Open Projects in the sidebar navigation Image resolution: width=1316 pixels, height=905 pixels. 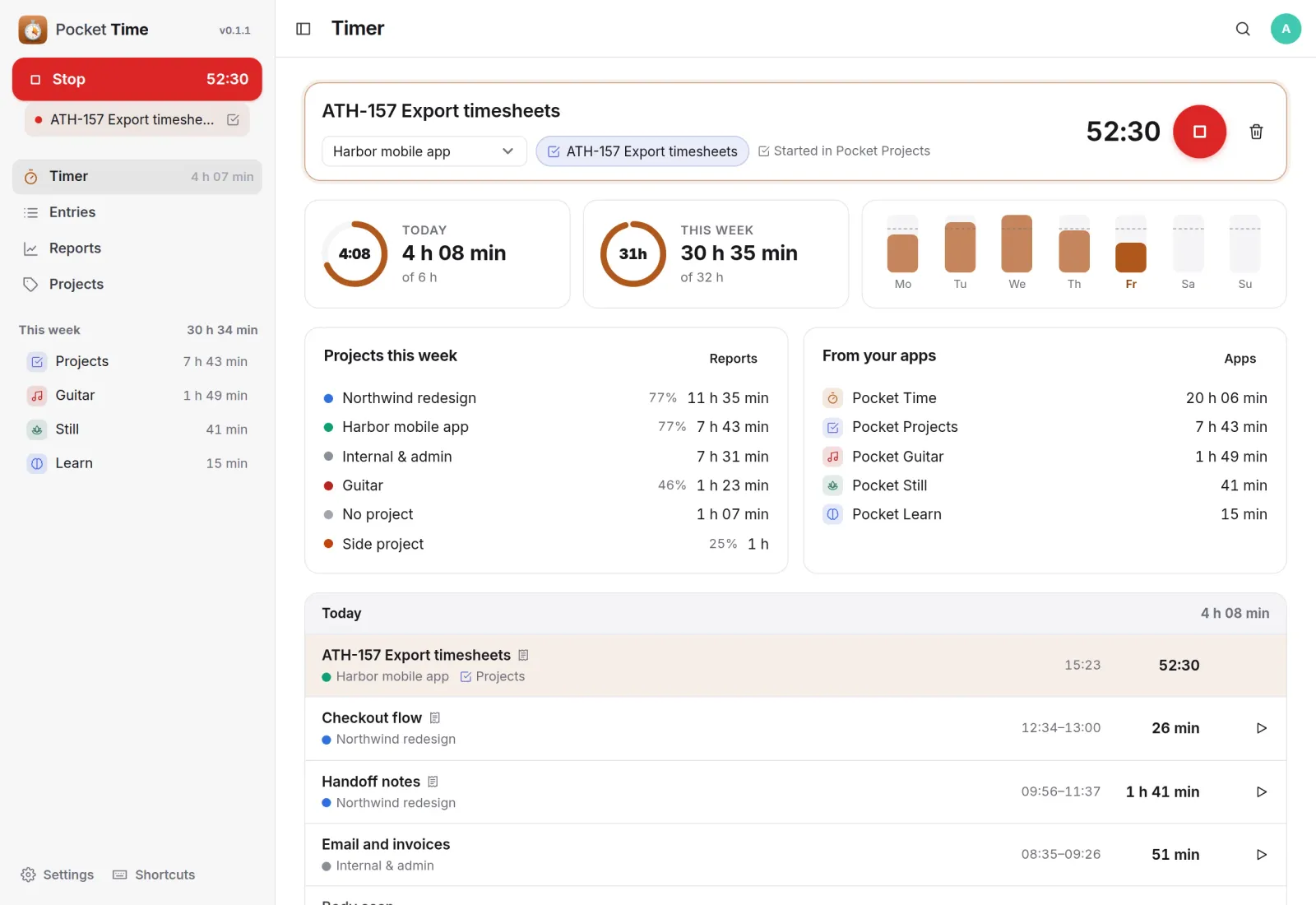tap(137, 284)
